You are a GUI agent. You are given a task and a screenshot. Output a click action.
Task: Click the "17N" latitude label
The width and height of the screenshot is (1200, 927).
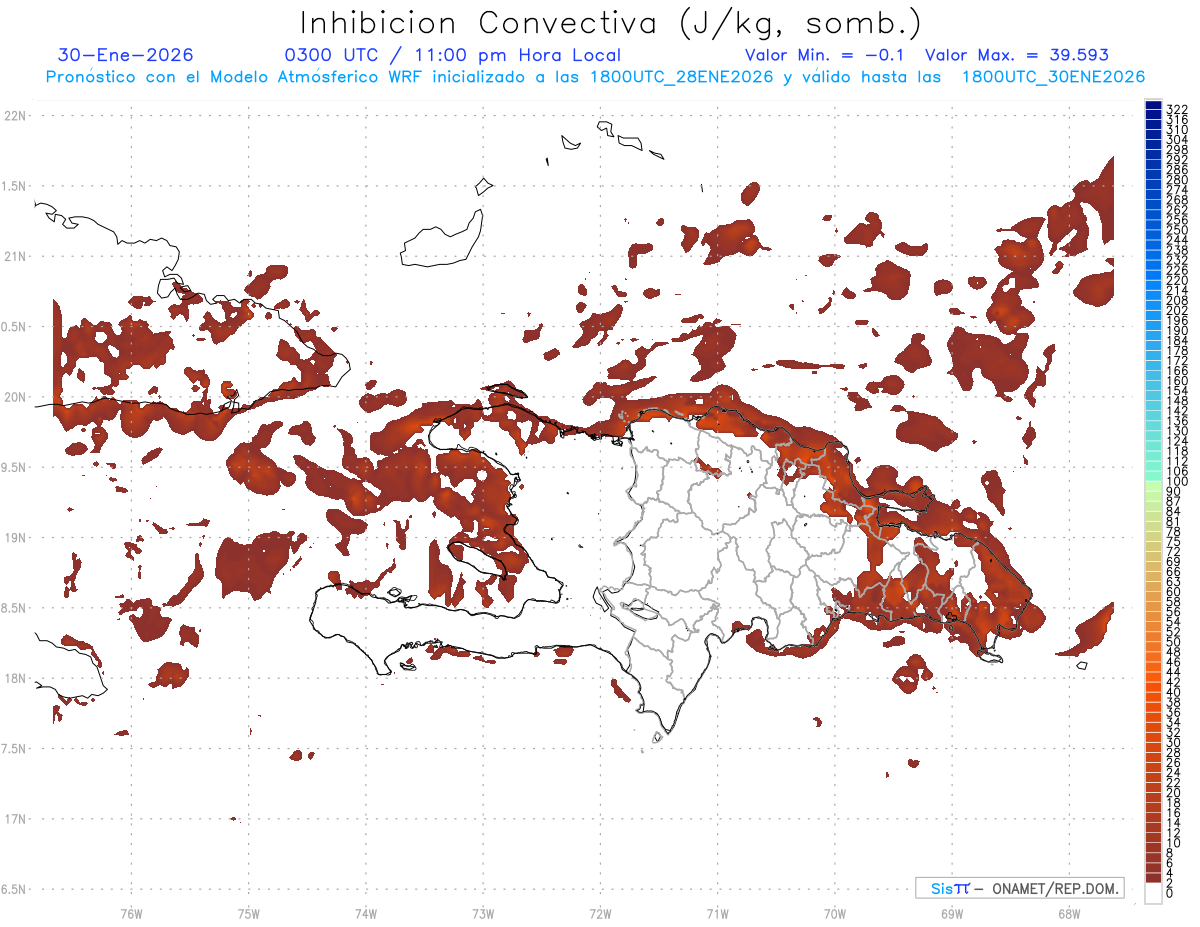click(x=15, y=819)
